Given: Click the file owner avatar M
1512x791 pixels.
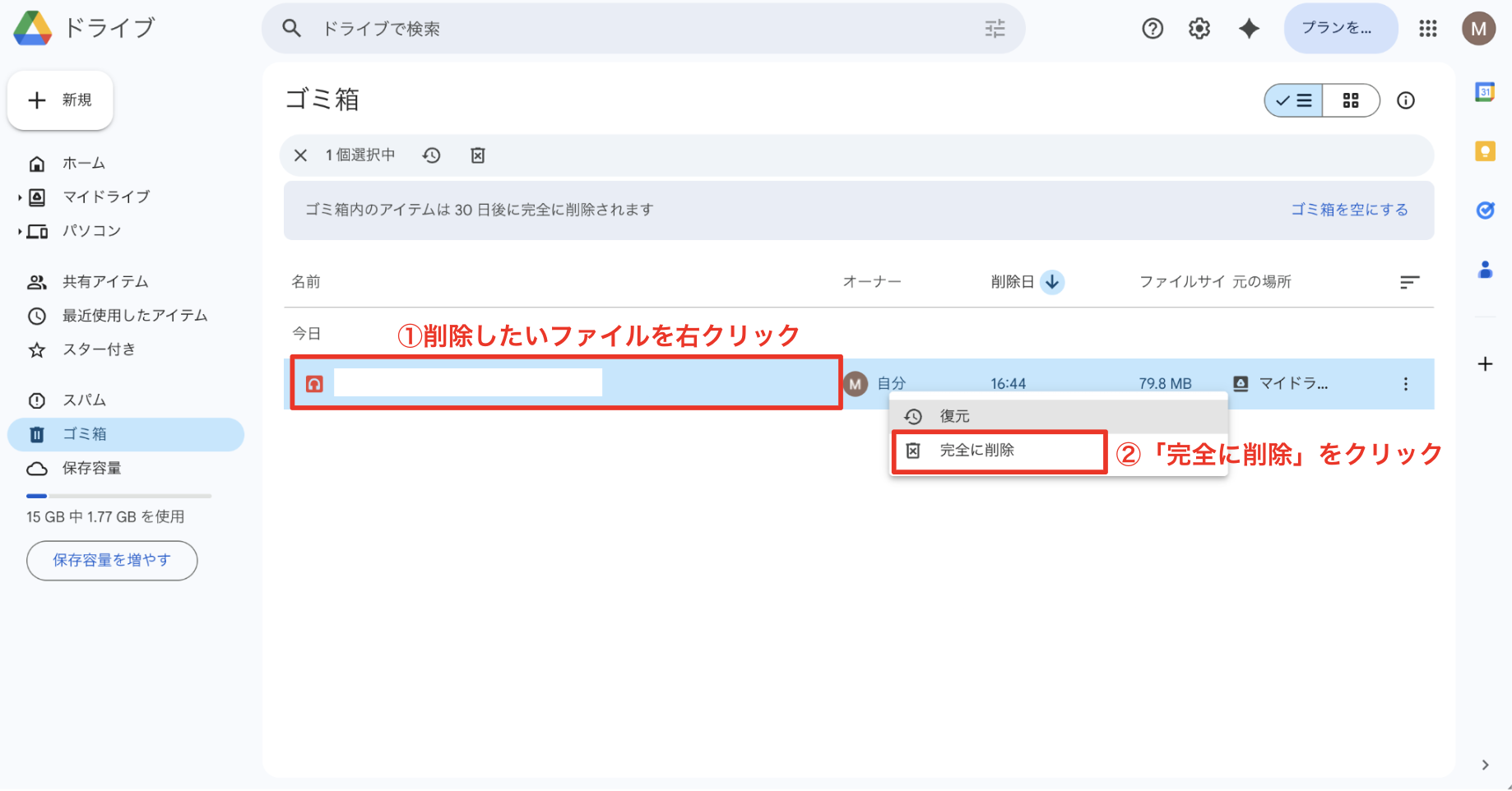Looking at the screenshot, I should (x=856, y=384).
